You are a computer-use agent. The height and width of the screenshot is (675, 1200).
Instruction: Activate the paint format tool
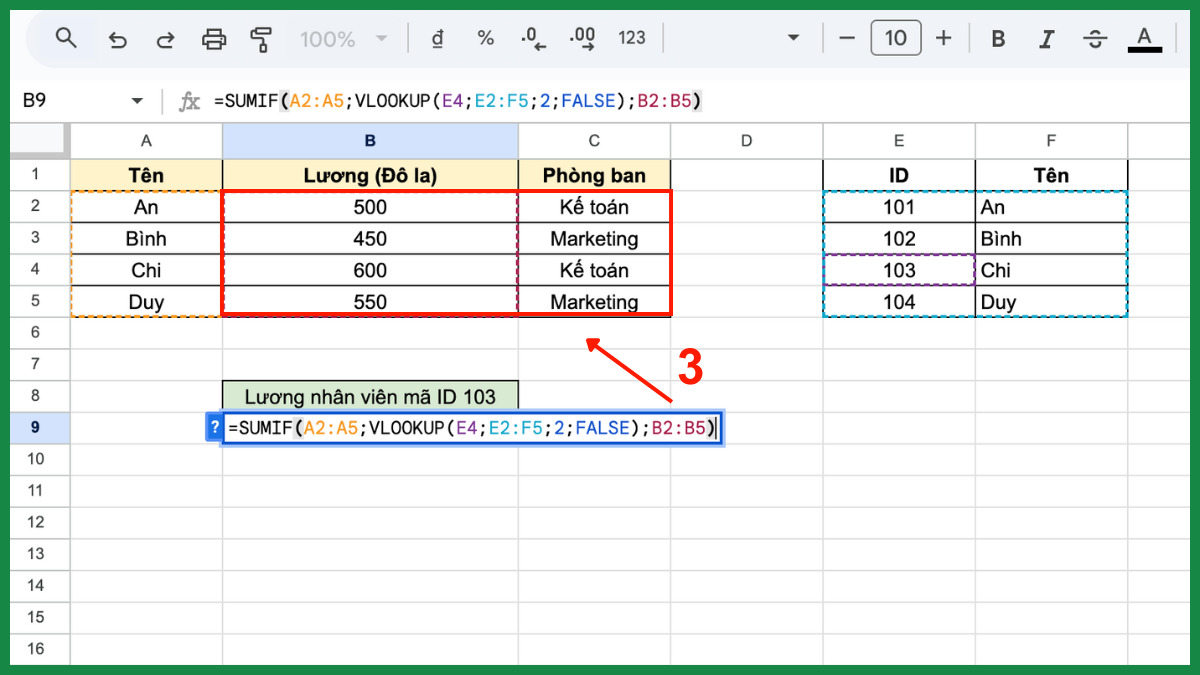[x=261, y=39]
